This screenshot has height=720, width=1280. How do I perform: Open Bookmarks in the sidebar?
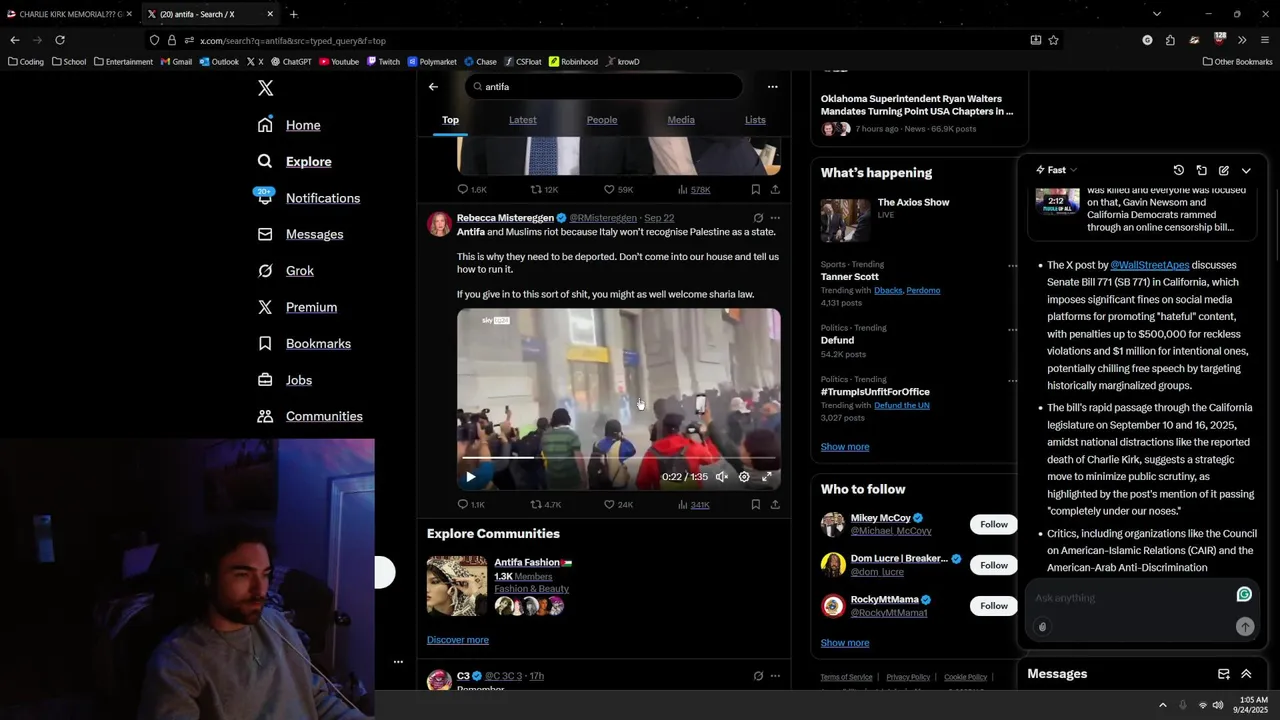coord(304,344)
